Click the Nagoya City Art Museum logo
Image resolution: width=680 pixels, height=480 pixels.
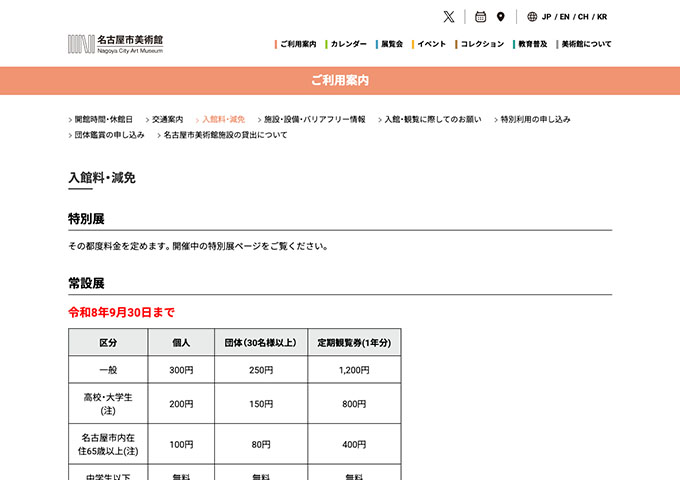point(115,44)
